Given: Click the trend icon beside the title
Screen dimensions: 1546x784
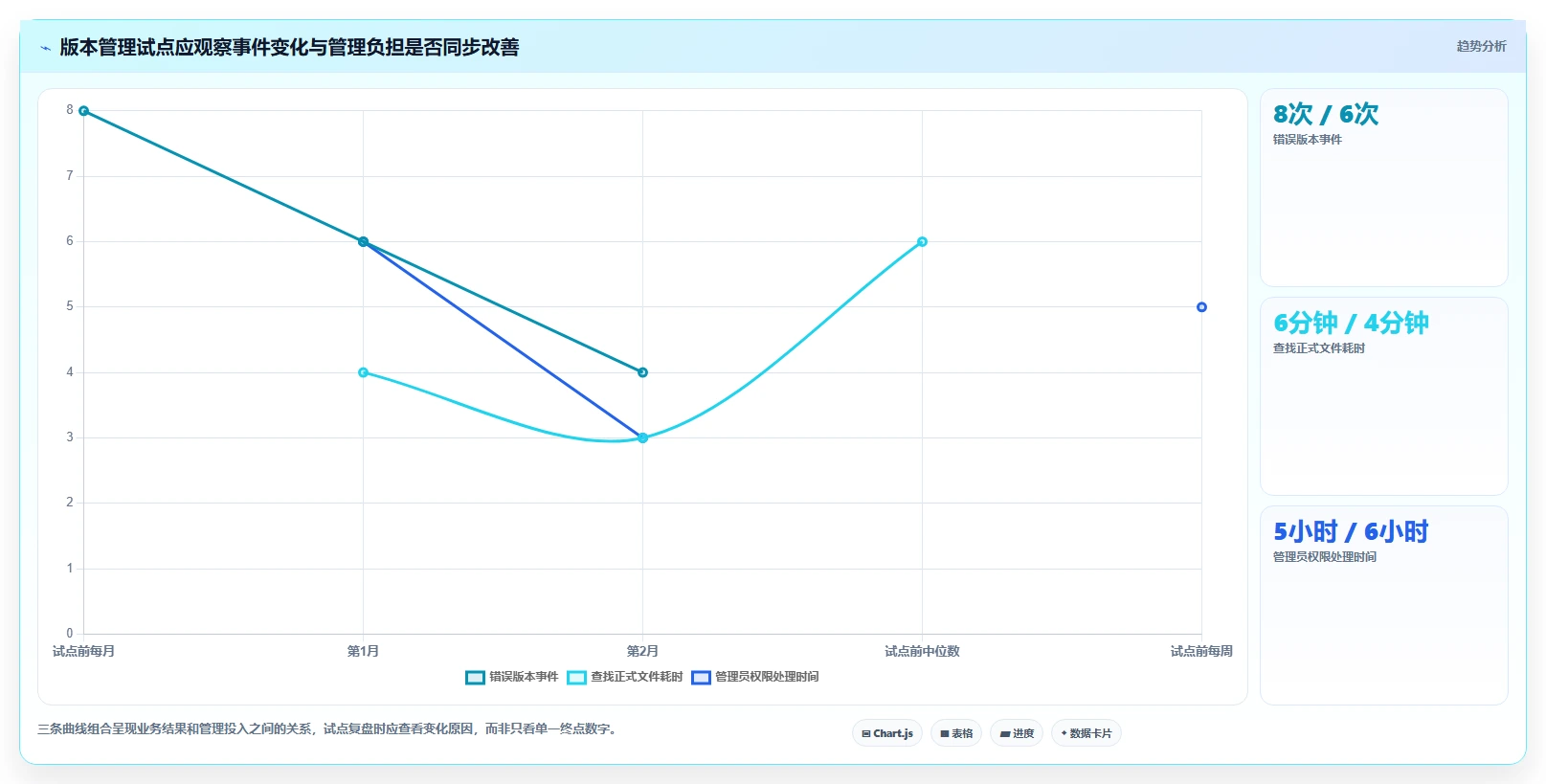Looking at the screenshot, I should click(x=45, y=48).
